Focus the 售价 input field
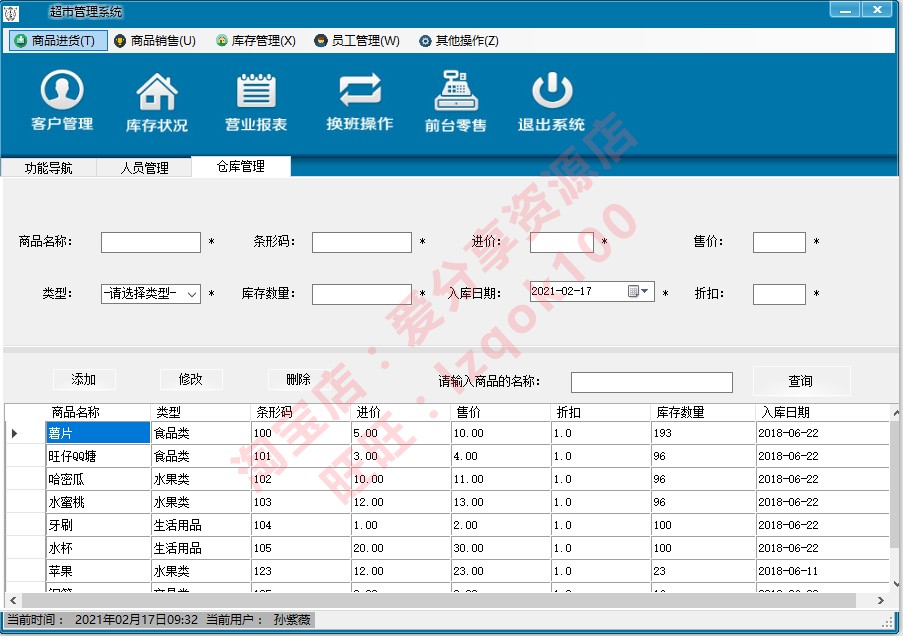 coord(779,243)
